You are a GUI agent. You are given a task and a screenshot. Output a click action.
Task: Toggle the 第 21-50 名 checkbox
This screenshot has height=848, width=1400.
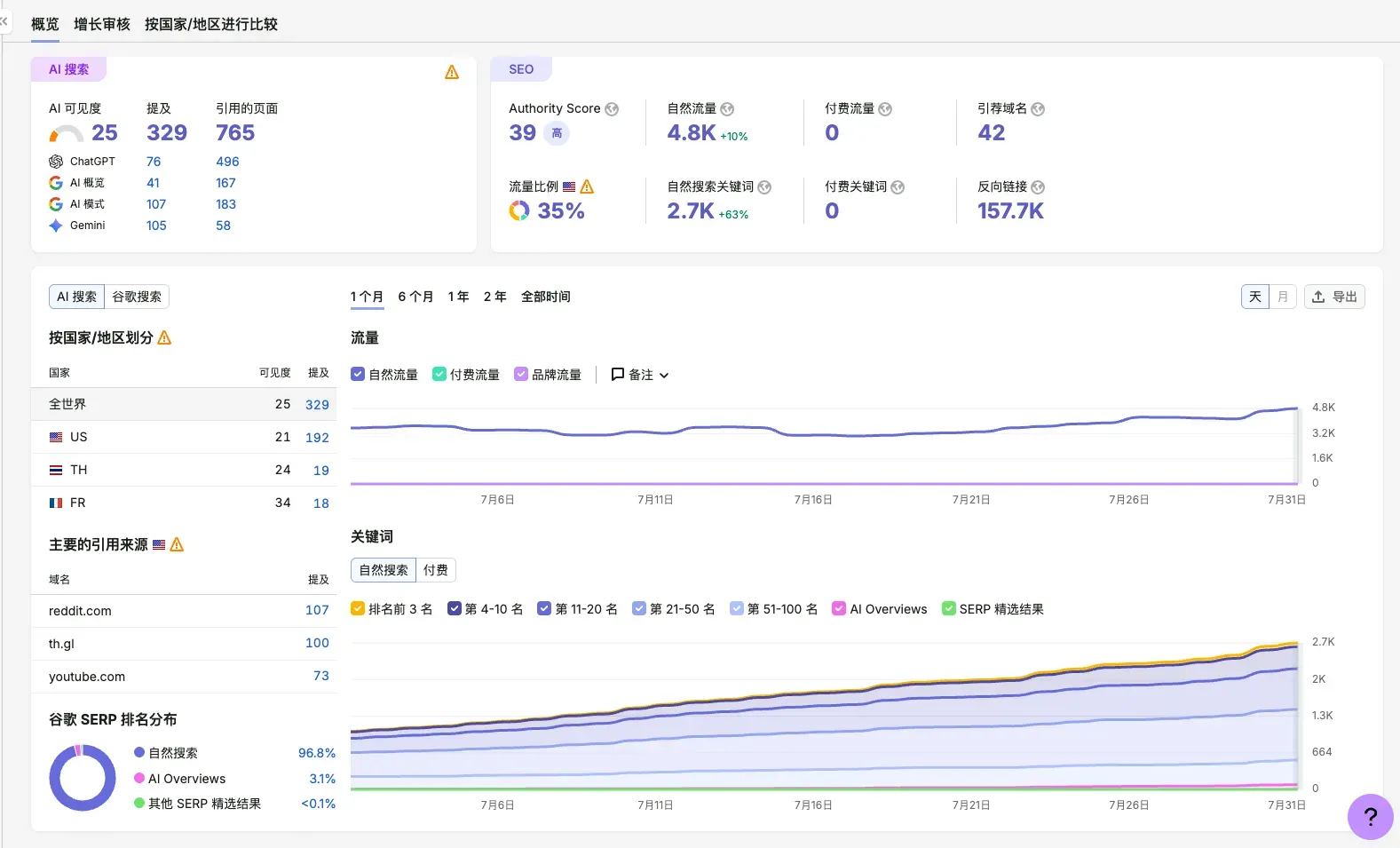pyautogui.click(x=639, y=608)
